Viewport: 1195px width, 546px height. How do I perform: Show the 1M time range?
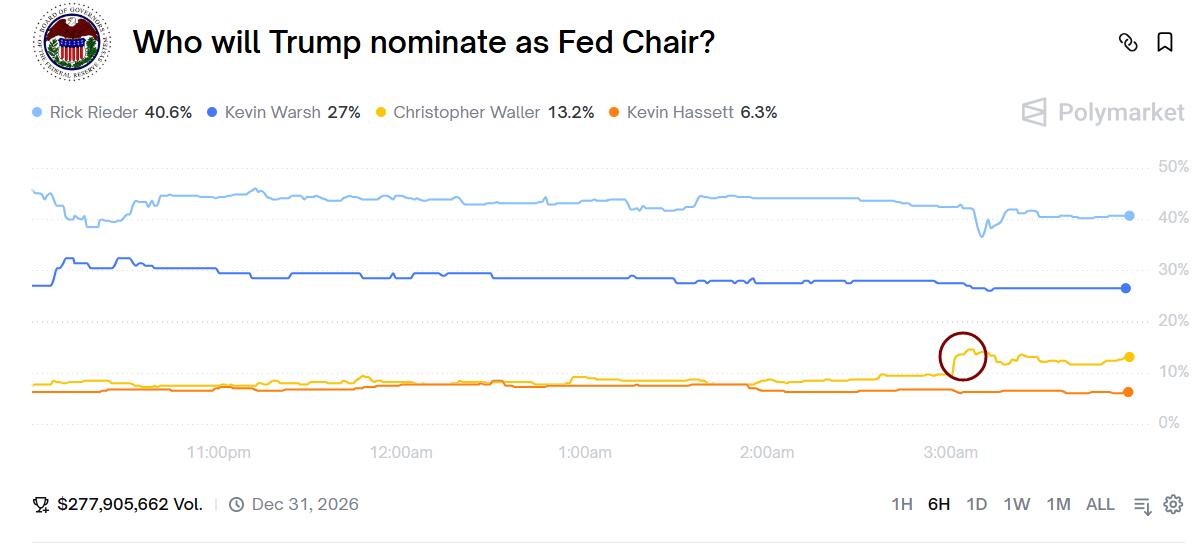[1058, 504]
